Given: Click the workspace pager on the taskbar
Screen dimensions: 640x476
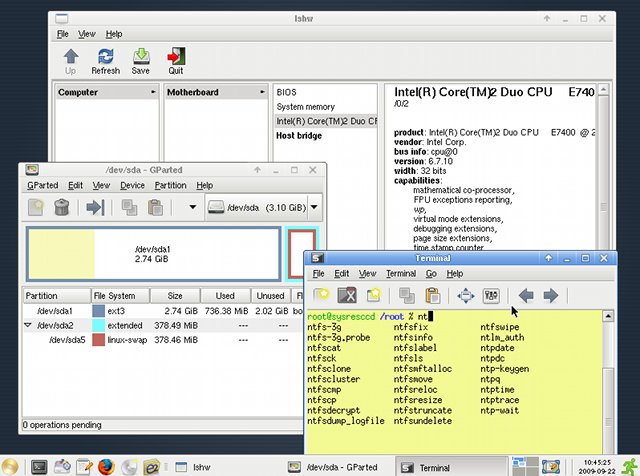Looking at the screenshot, I should click(x=525, y=467).
